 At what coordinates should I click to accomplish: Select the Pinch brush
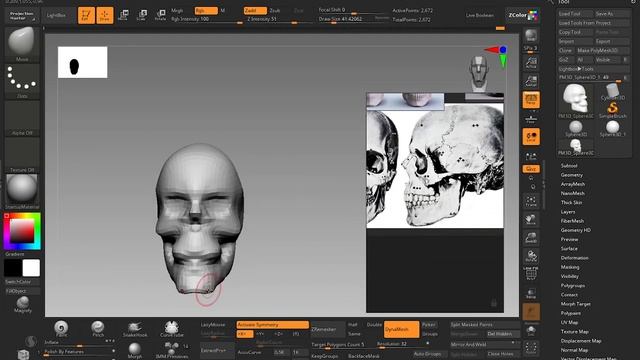point(98,328)
